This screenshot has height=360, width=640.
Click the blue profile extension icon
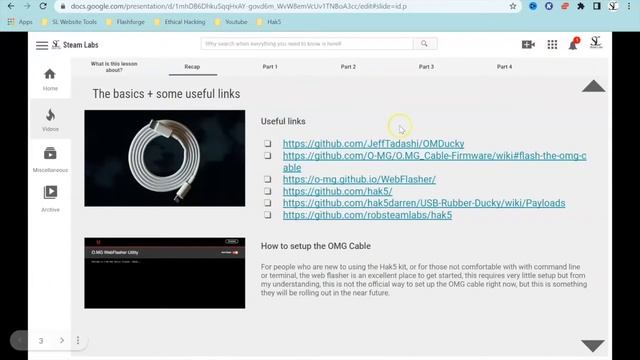(x=533, y=6)
